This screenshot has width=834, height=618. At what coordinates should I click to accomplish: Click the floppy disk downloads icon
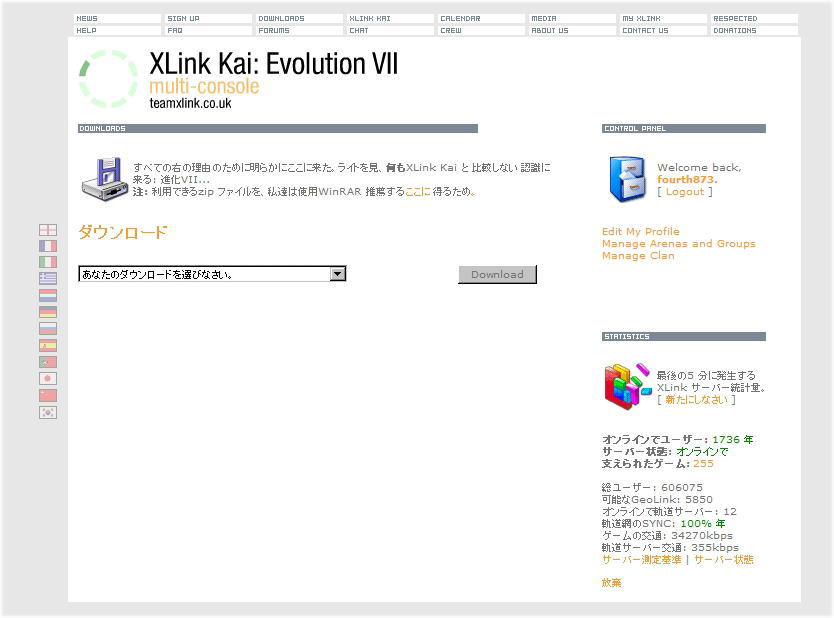(104, 179)
